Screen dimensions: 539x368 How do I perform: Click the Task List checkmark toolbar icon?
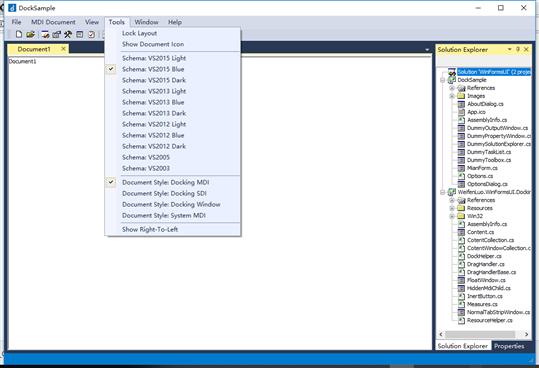tap(91, 34)
